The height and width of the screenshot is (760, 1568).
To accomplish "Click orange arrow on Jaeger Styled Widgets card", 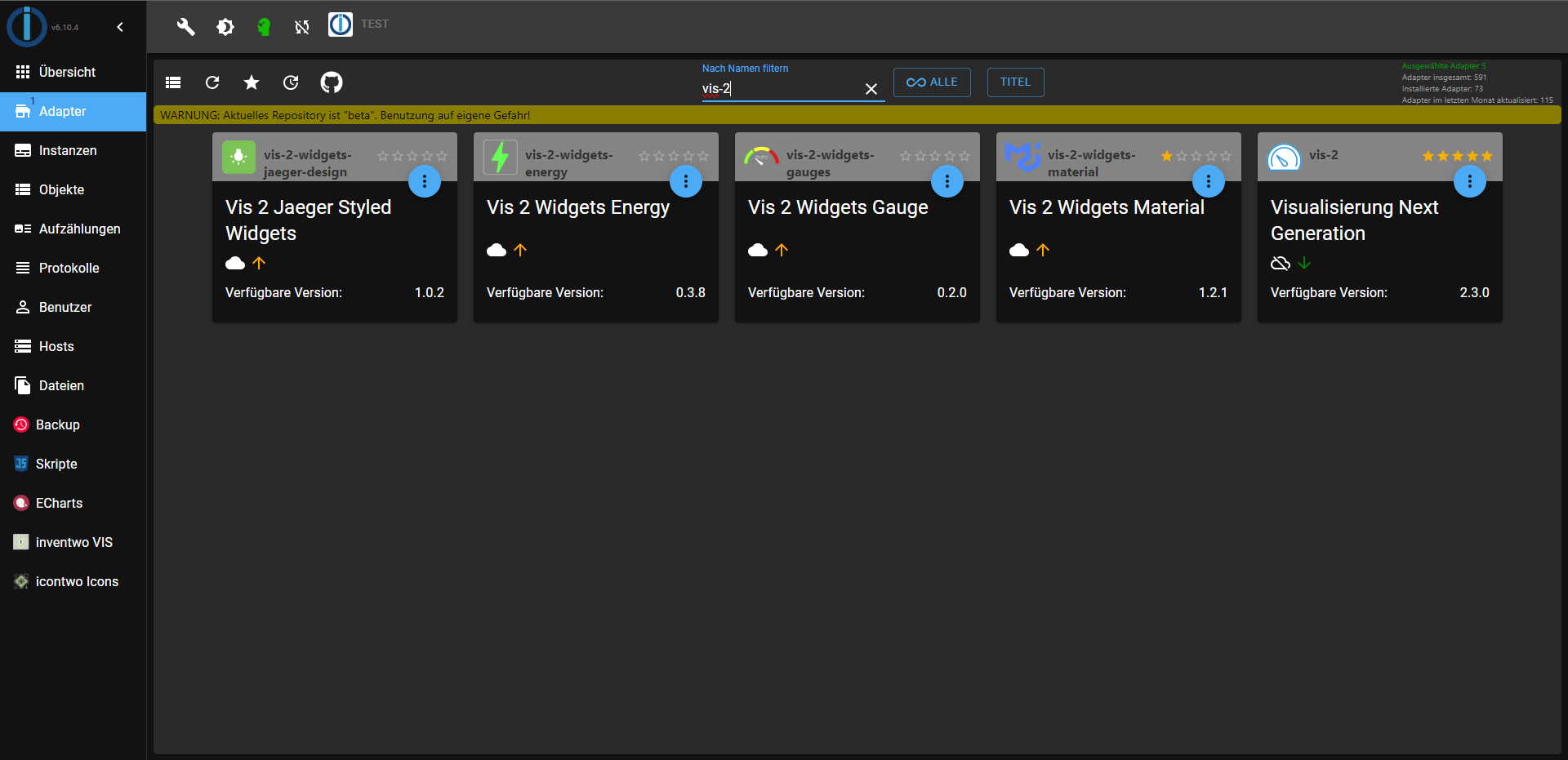I will click(x=259, y=263).
